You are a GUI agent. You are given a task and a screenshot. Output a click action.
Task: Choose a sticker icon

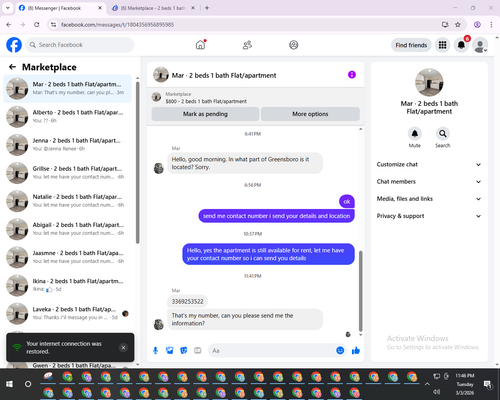tap(184, 350)
